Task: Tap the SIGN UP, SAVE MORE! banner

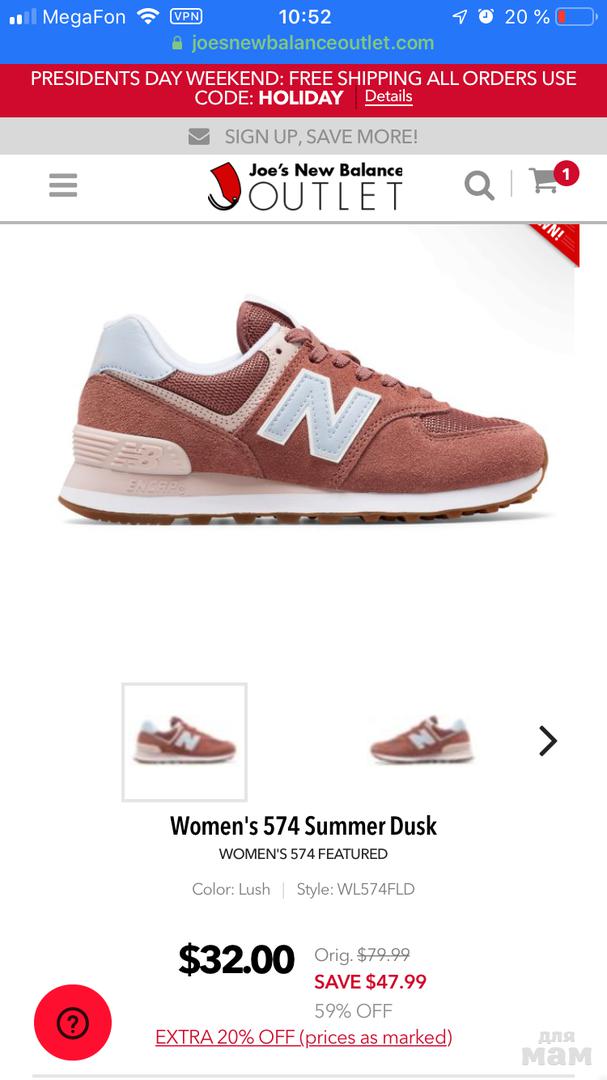Action: [303, 136]
